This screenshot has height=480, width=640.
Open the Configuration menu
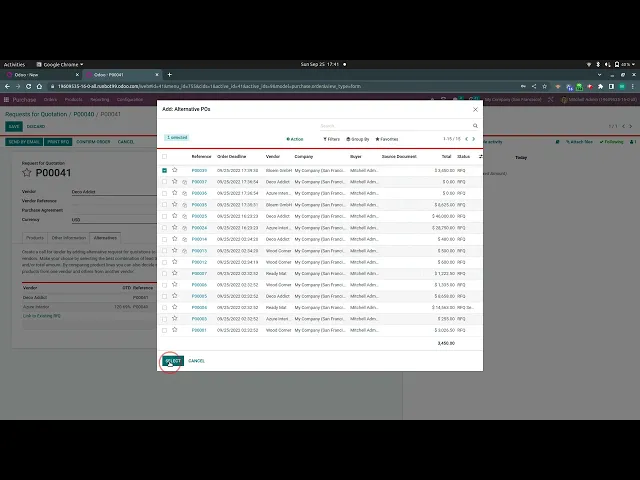click(x=130, y=100)
